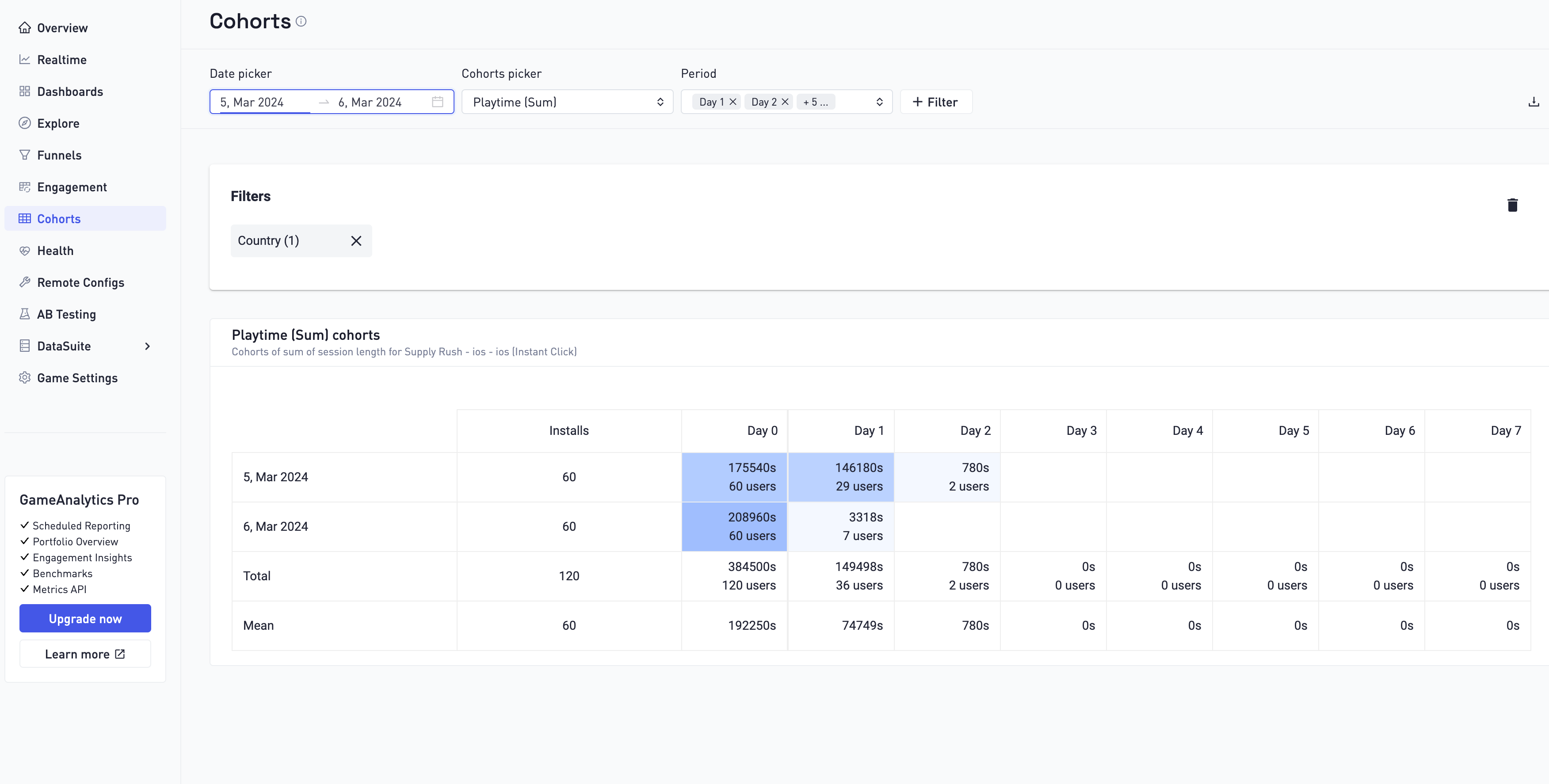
Task: Select 175540s Day 0 cell
Action: click(x=734, y=477)
